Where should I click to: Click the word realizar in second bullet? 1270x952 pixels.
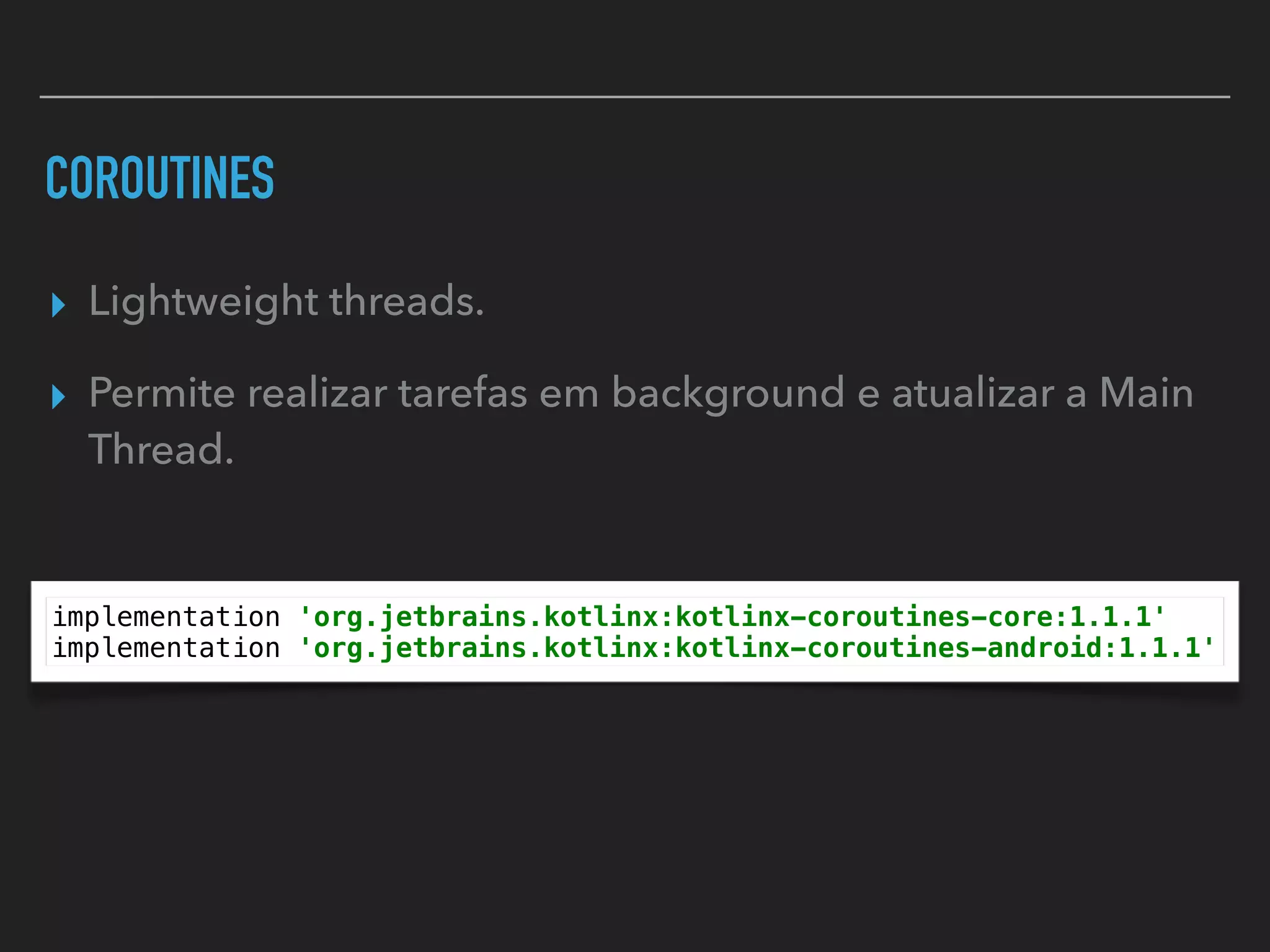coord(317,393)
